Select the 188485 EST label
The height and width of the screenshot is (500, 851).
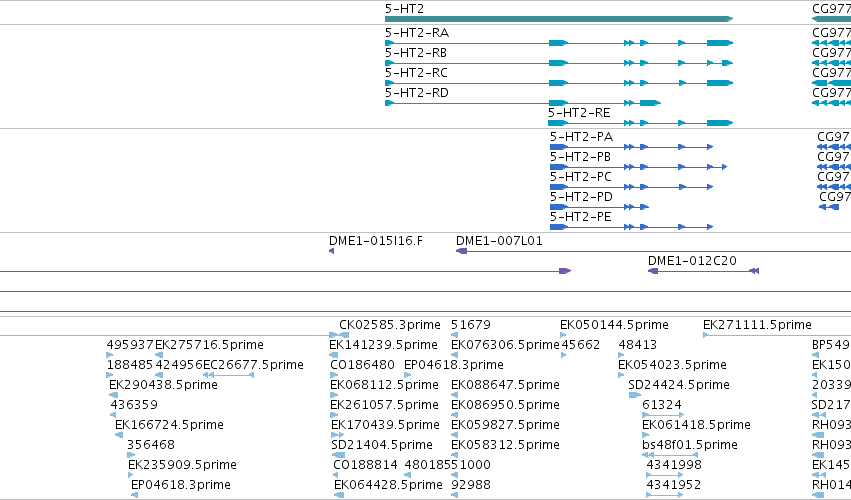[x=130, y=365]
